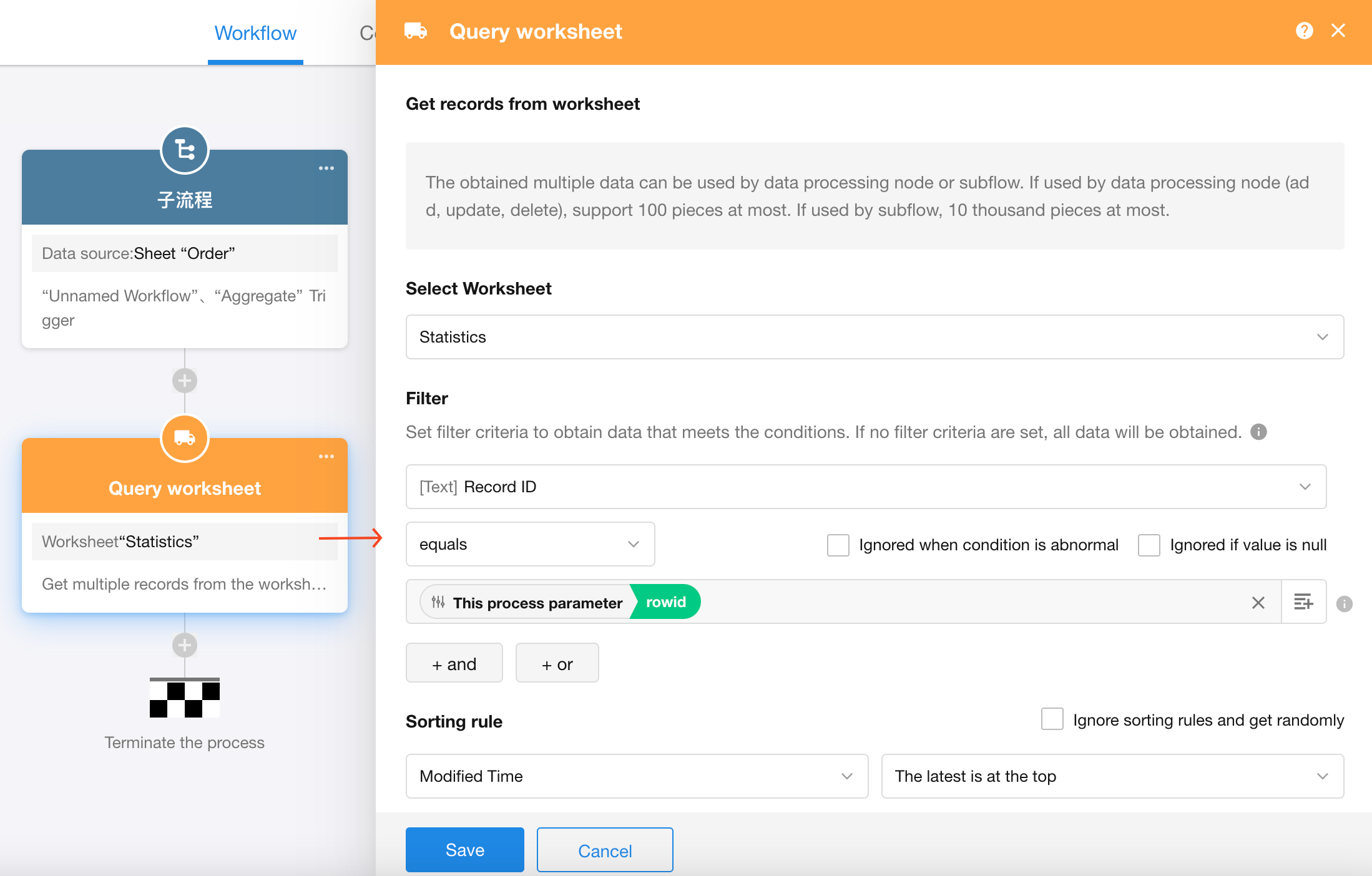Open the Statistics worksheet dropdown
1372x876 pixels.
pos(874,337)
